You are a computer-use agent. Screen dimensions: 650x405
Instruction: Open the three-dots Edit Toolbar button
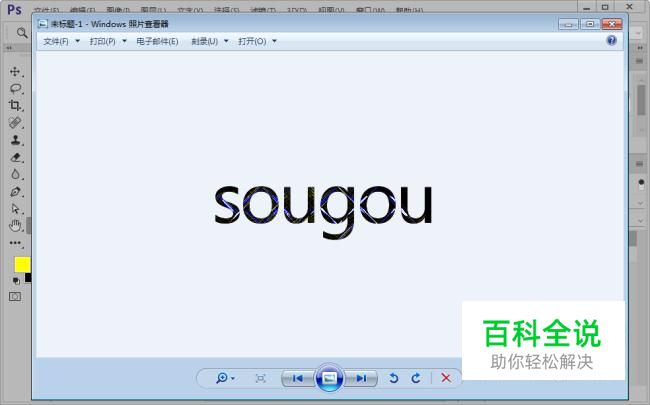[x=15, y=243]
